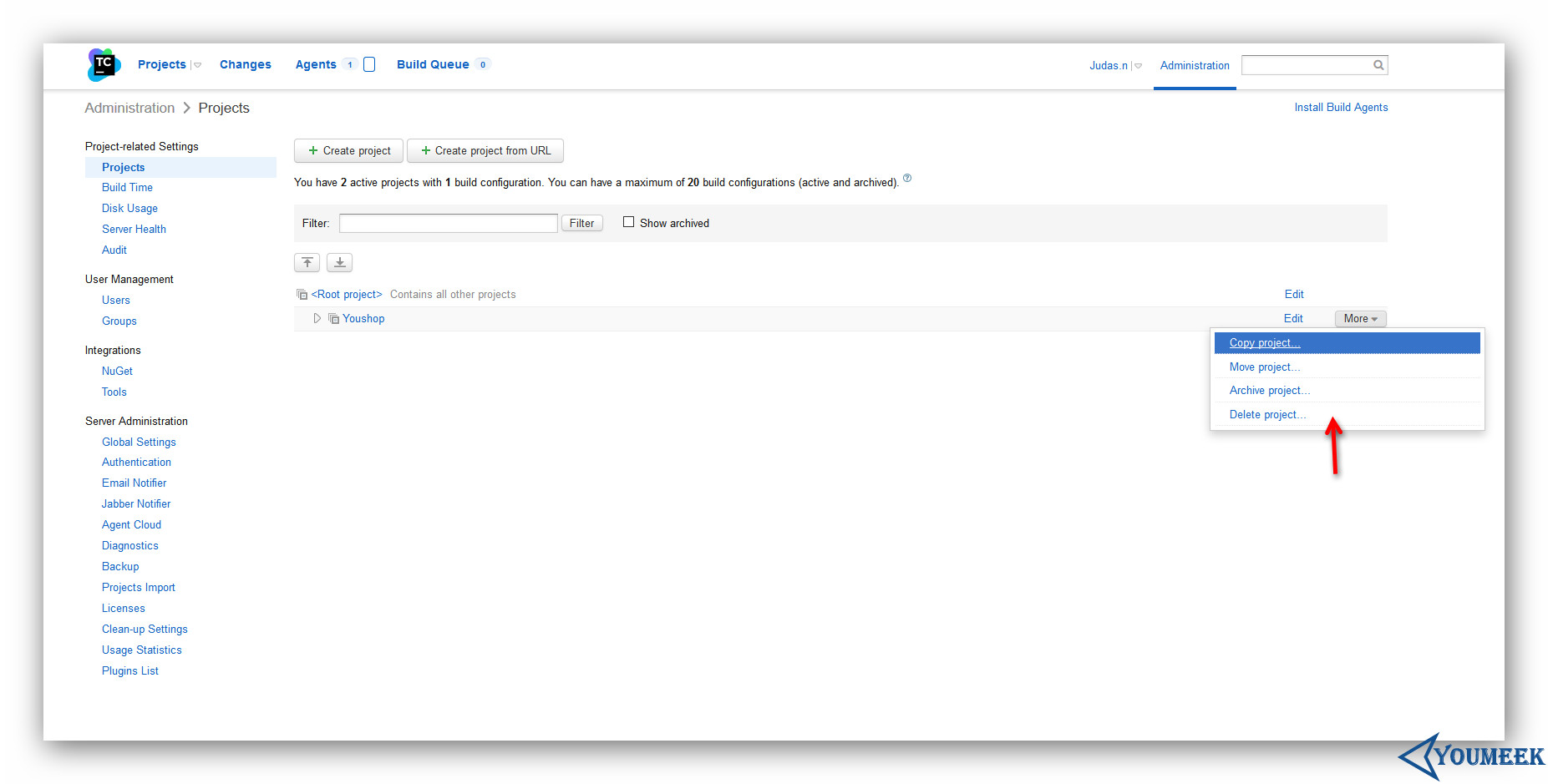The height and width of the screenshot is (784, 1548).
Task: Open Authentication settings
Action: (x=136, y=462)
